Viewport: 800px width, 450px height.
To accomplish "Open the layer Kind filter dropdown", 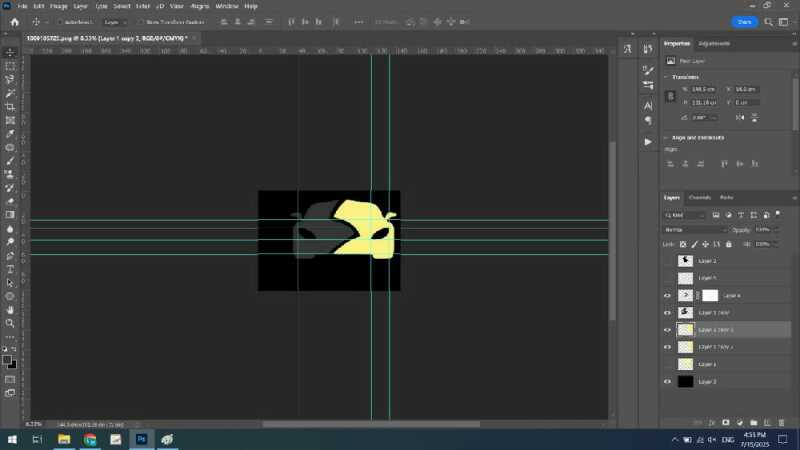I will (684, 215).
